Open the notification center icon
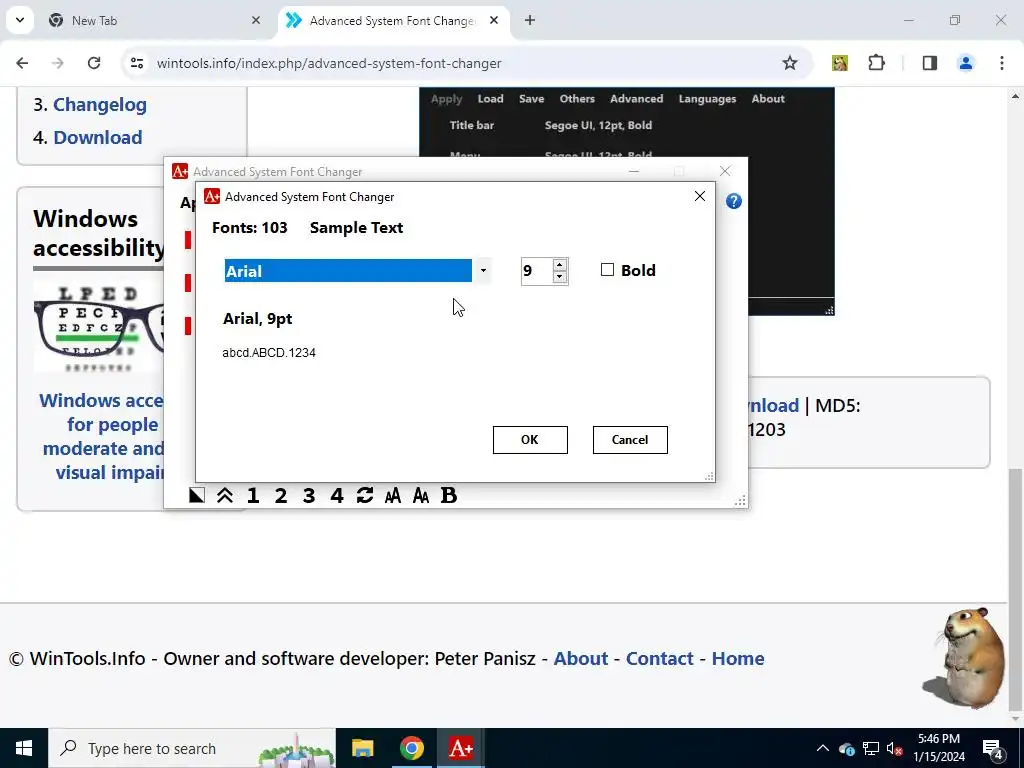The image size is (1024, 768). click(993, 748)
